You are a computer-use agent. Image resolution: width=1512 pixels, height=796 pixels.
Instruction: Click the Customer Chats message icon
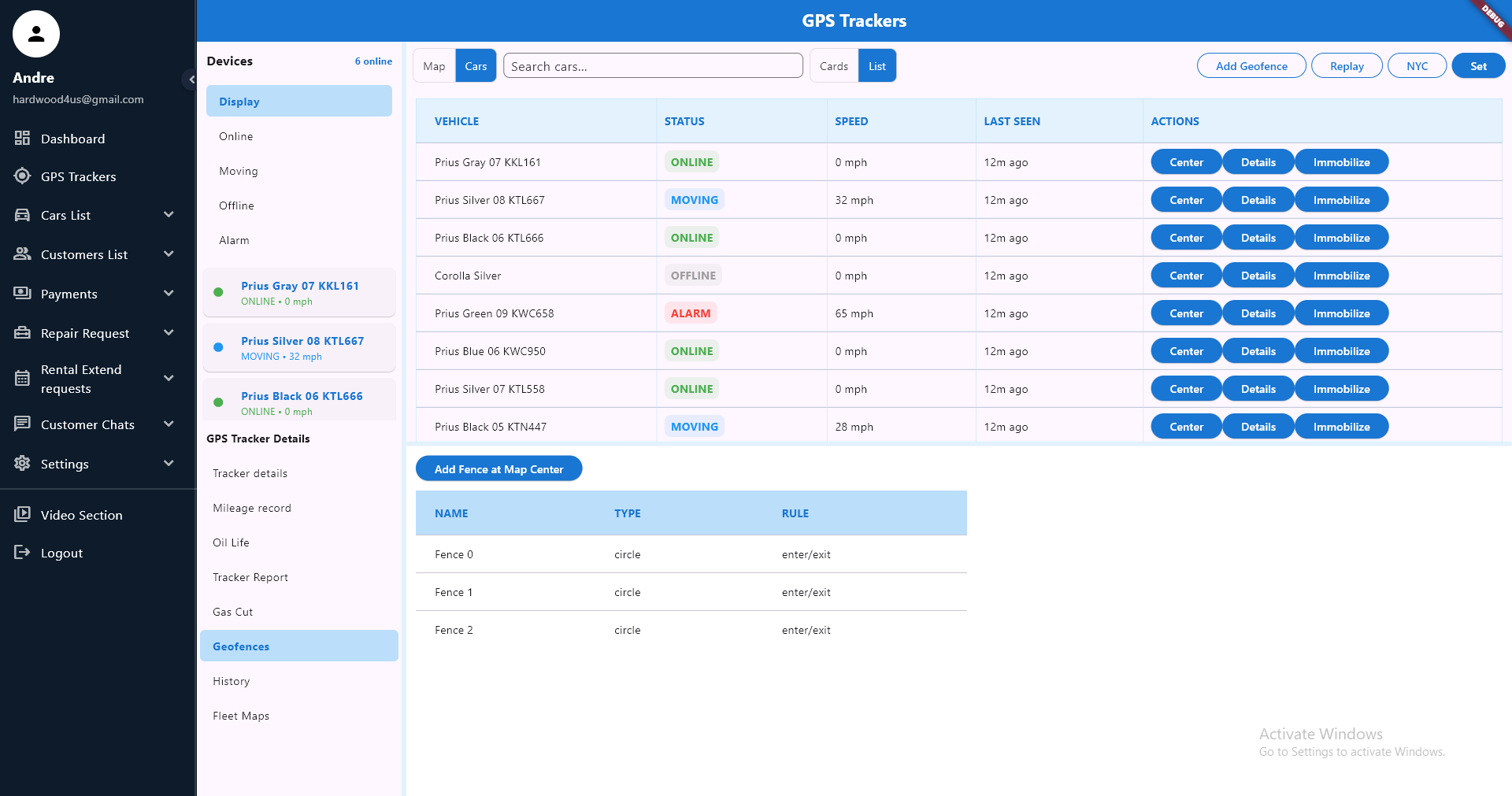[x=22, y=424]
